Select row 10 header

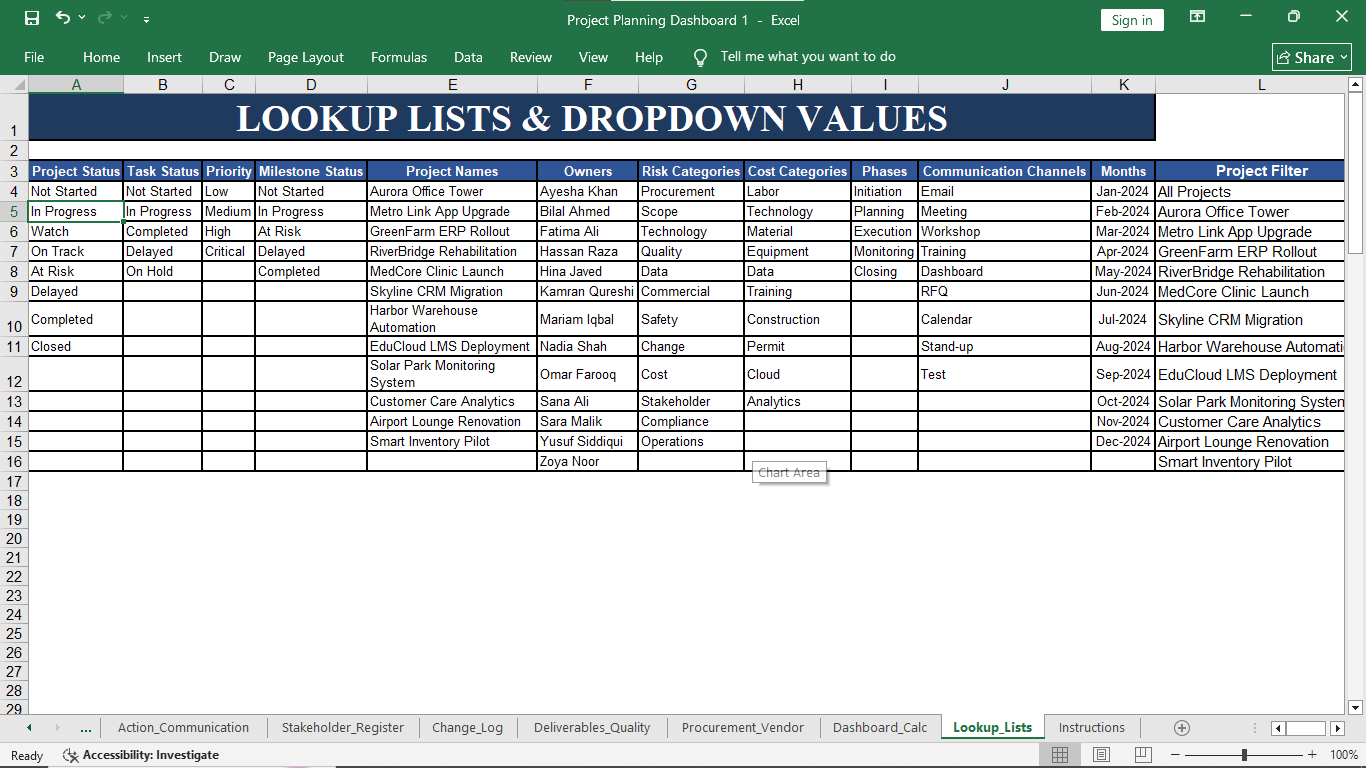(x=14, y=320)
